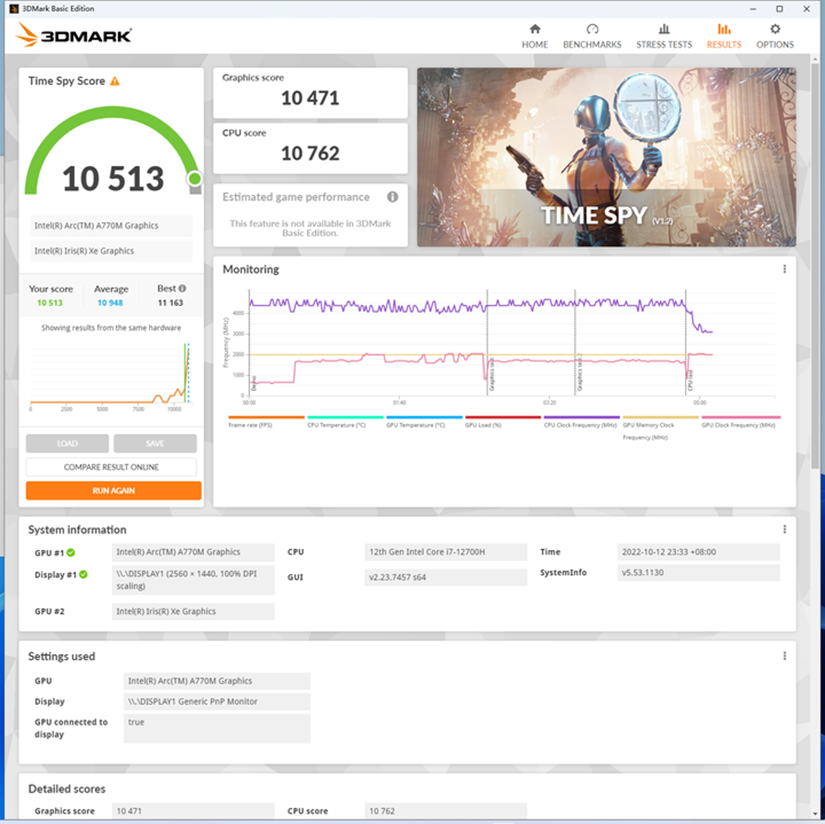
Task: Open the Stress Tests chart icon
Action: (x=664, y=29)
